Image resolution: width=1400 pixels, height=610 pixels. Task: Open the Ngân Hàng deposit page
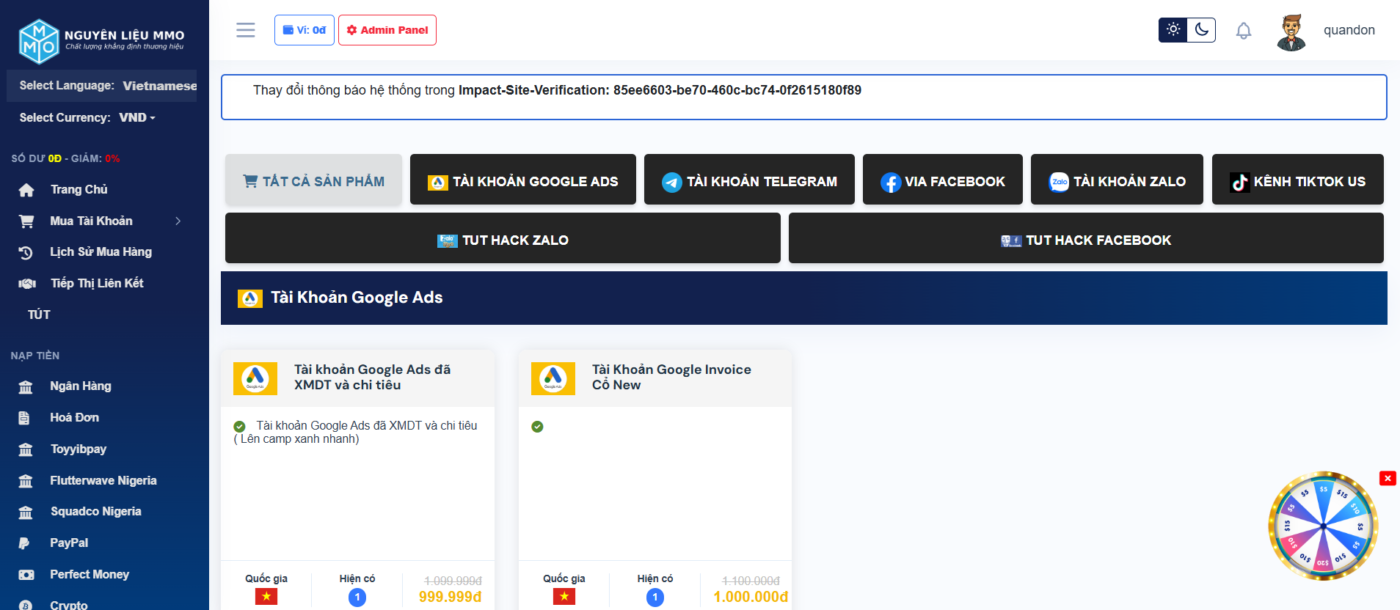(80, 386)
